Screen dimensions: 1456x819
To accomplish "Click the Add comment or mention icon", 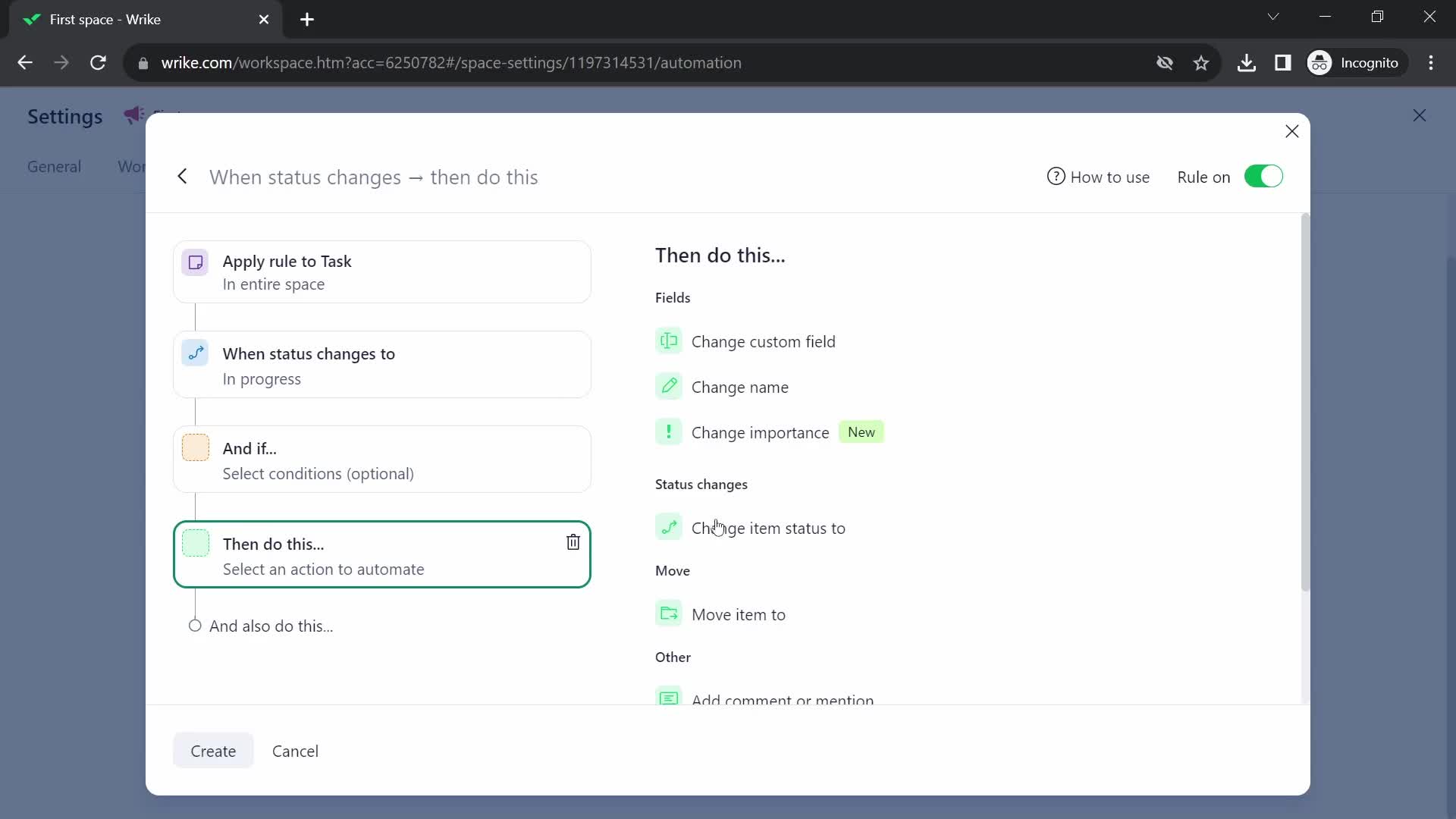I will click(669, 696).
